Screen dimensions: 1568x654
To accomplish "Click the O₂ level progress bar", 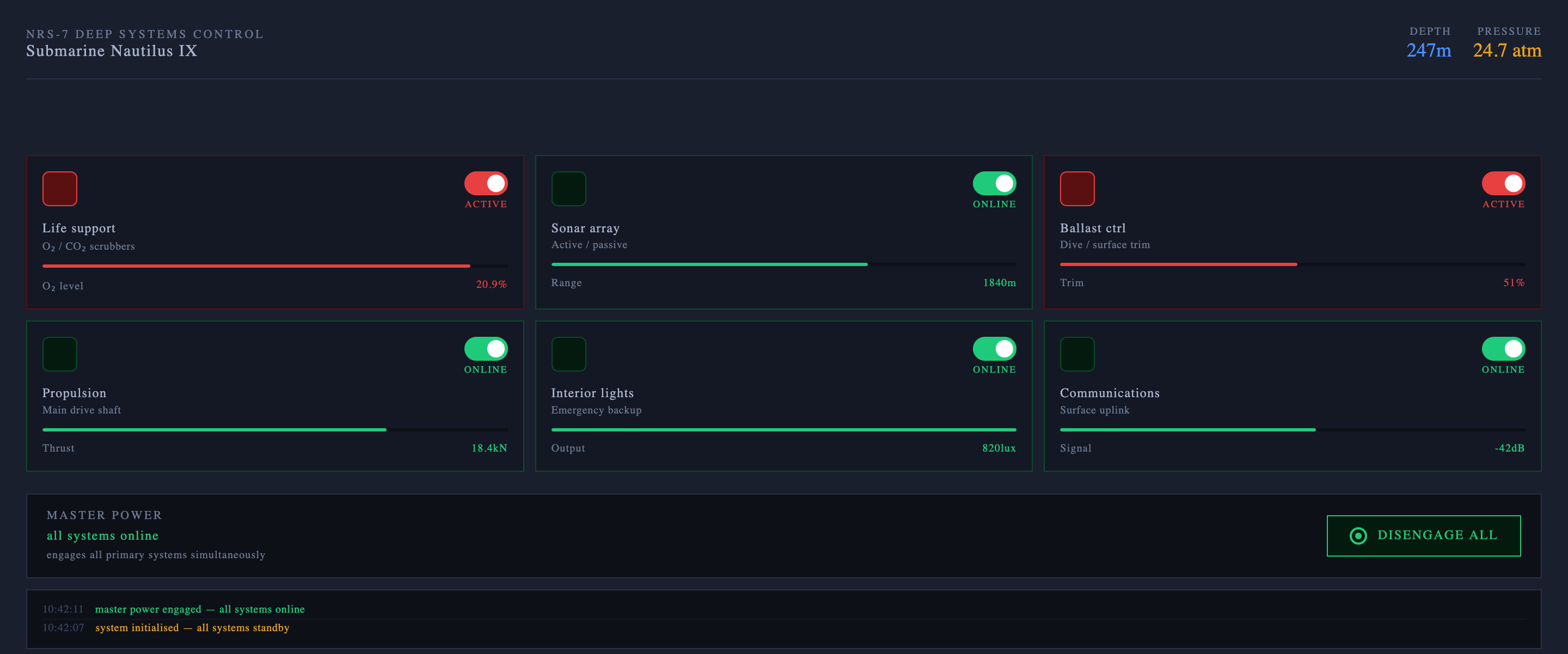I will pos(274,266).
